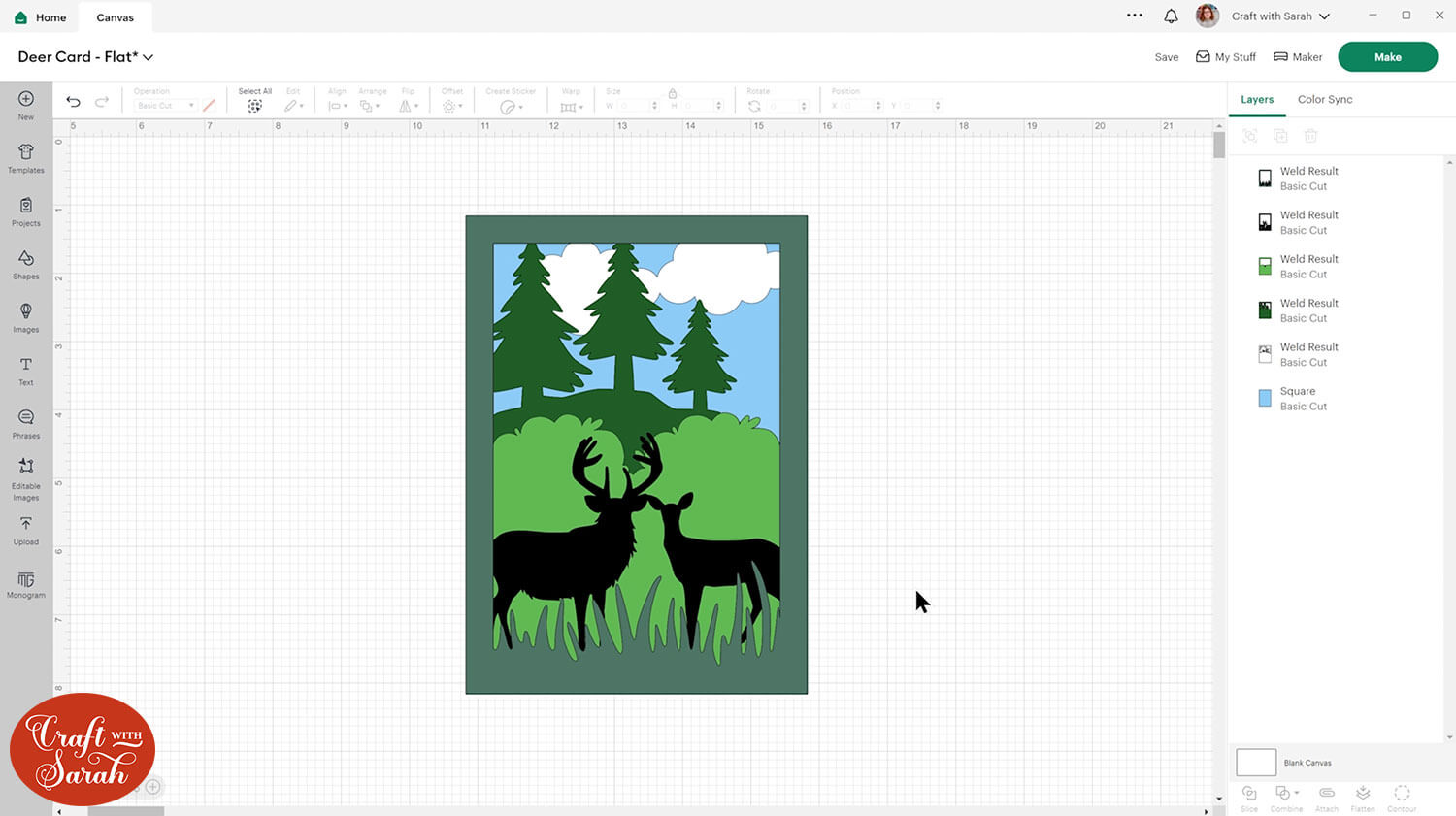The image size is (1456, 816).
Task: Click the Undo arrow icon
Action: tap(73, 102)
